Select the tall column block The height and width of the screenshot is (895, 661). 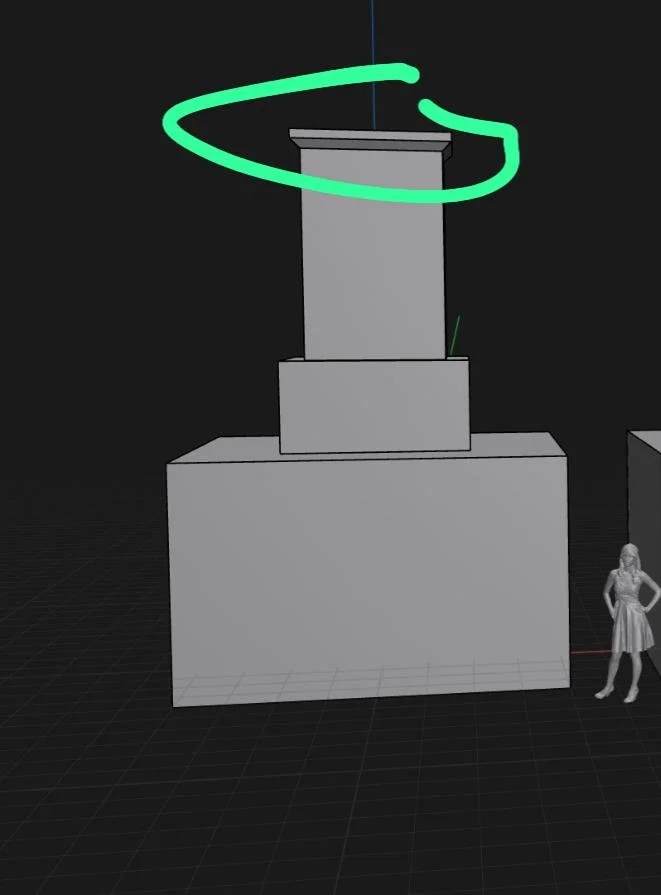[373, 254]
